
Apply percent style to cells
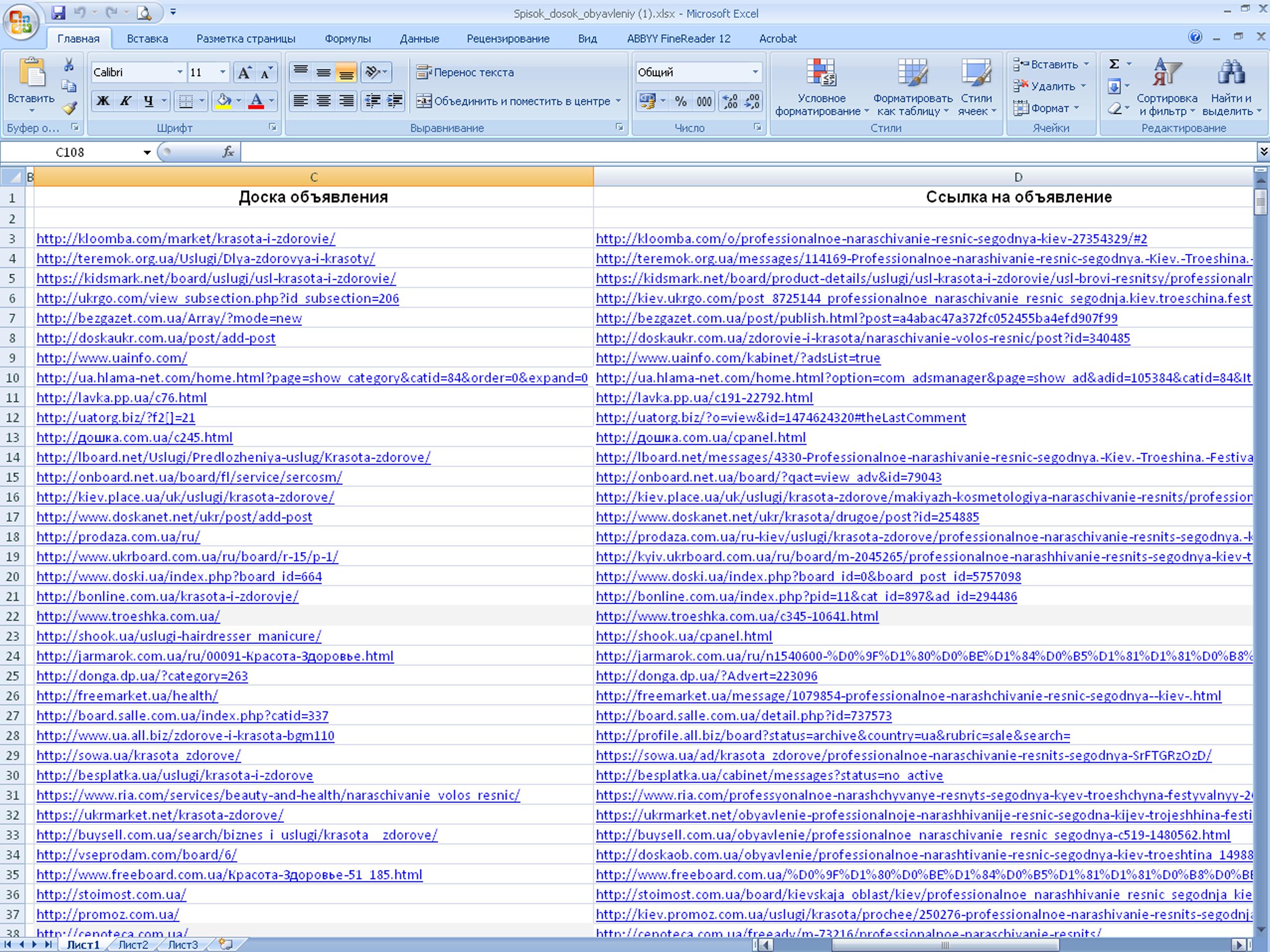coord(681,102)
